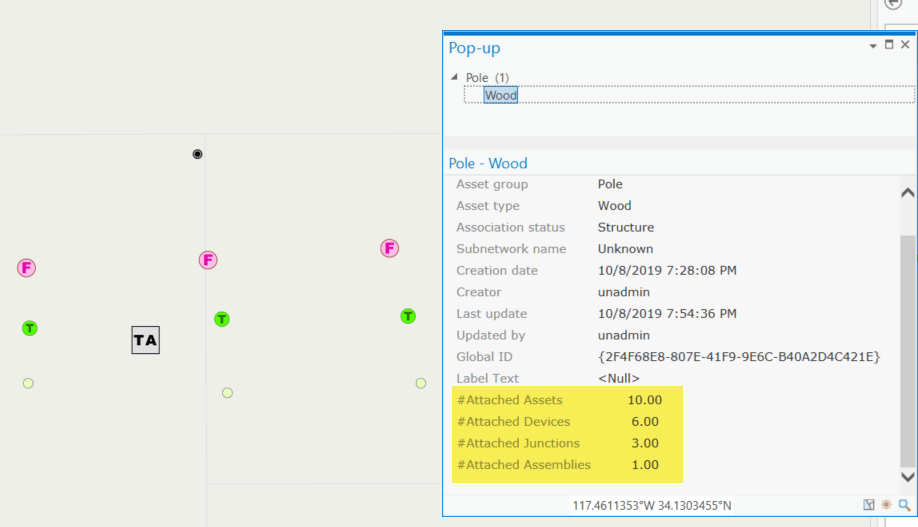Click the Global ID value in braces
Viewport: 918px width, 527px height.
(739, 357)
